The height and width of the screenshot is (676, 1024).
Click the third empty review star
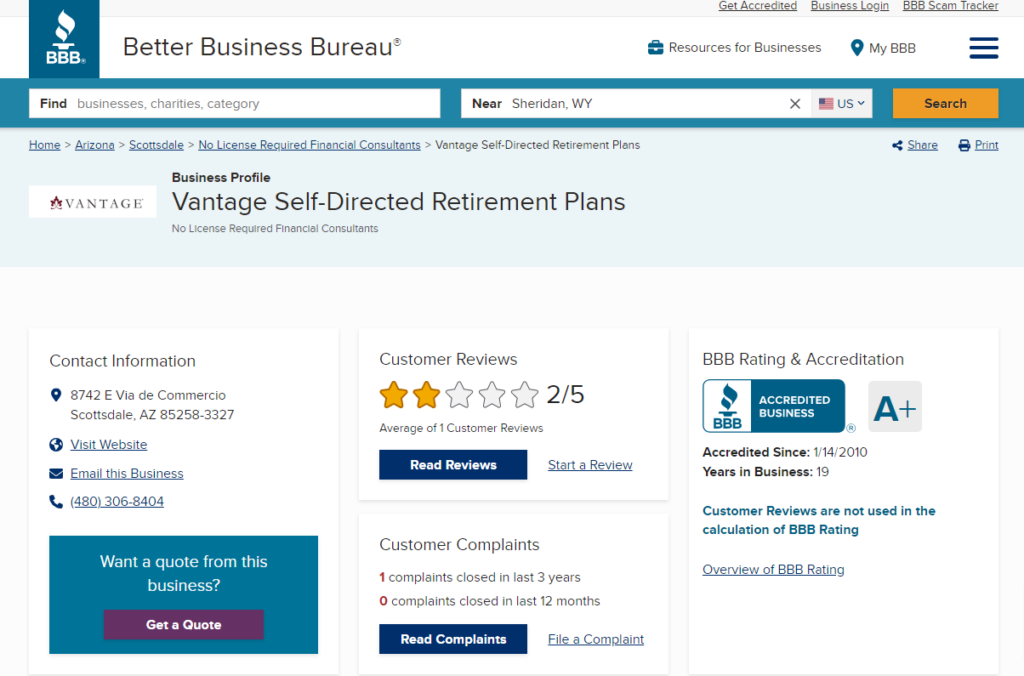click(459, 394)
